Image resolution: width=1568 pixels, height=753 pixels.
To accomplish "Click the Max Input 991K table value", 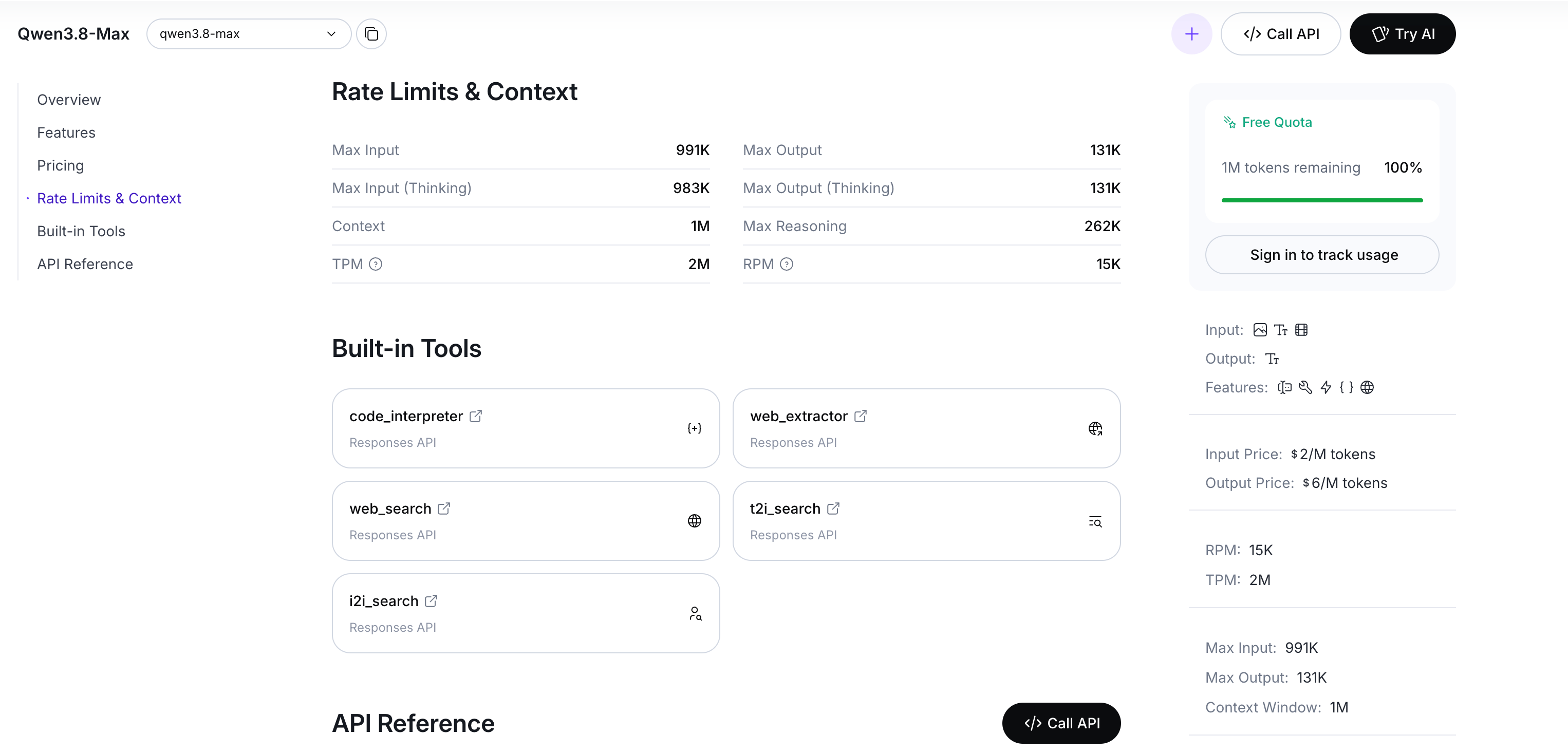I will click(x=692, y=150).
